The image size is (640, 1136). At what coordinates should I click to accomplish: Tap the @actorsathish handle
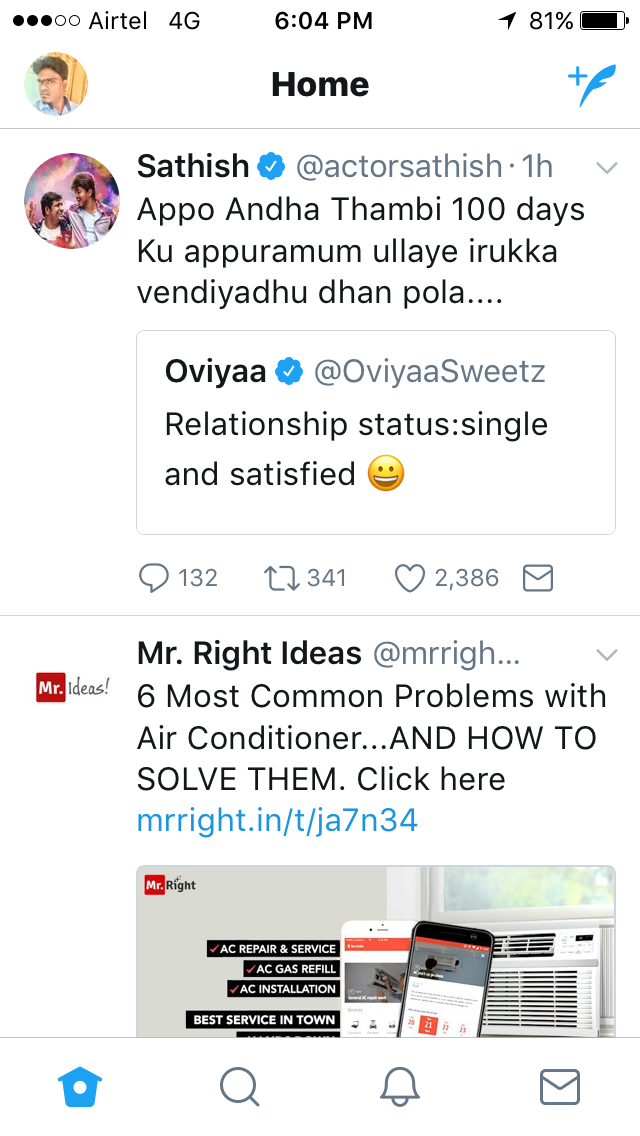click(398, 166)
